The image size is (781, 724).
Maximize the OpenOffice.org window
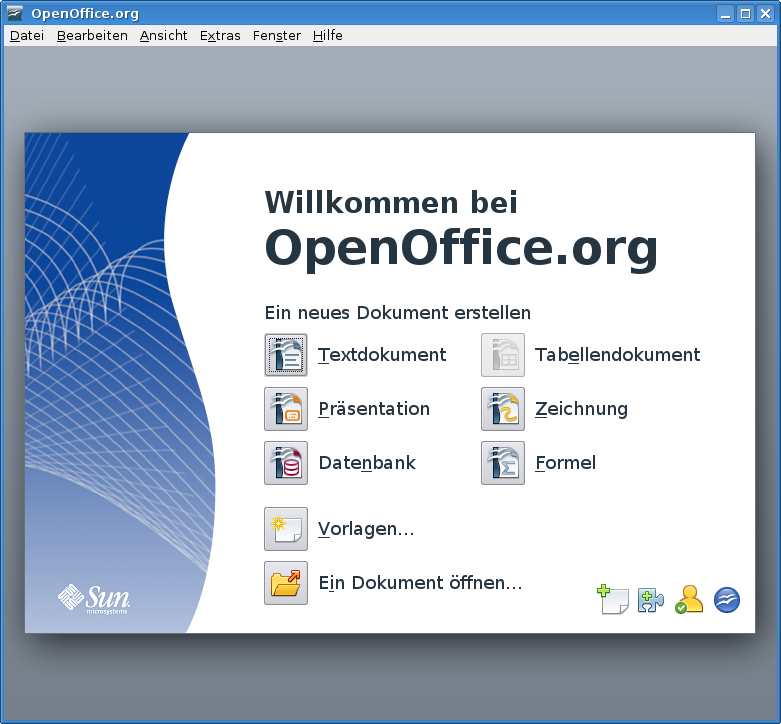(x=745, y=13)
